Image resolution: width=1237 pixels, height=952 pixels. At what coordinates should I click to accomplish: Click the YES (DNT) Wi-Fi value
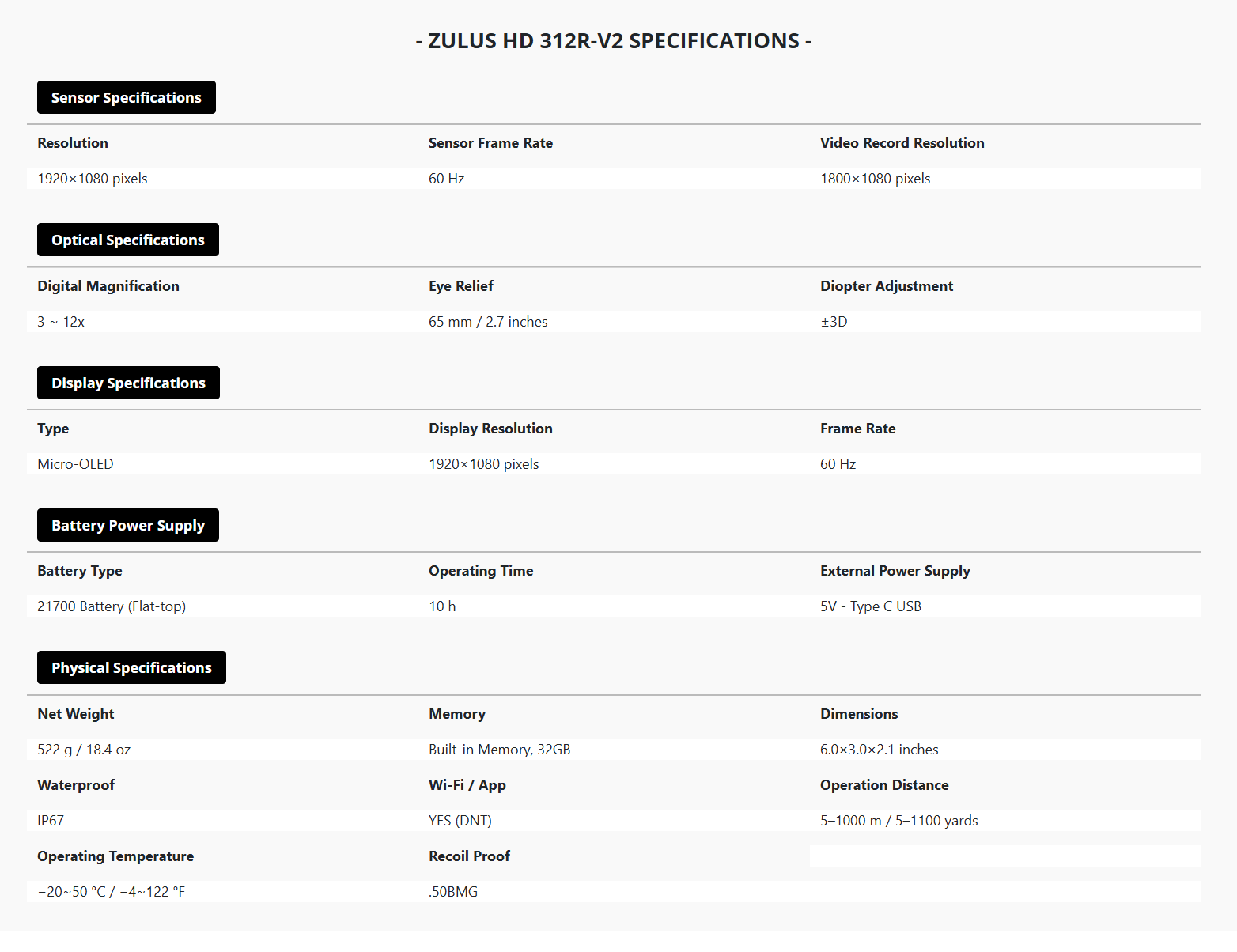460,821
